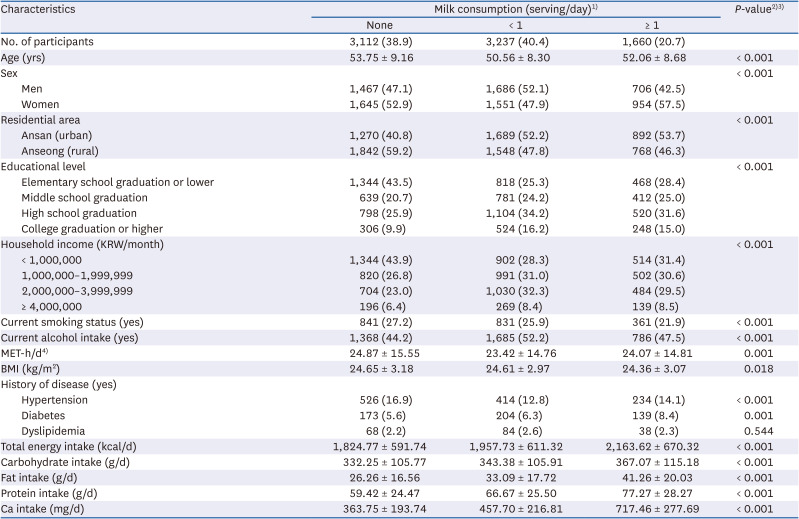Select the 'Age (yrs)' row label
799x519 pixels.
[x=23, y=58]
